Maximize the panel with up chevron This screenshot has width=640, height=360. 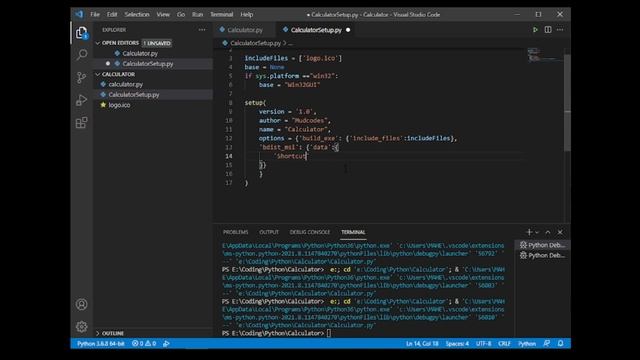(x=548, y=232)
